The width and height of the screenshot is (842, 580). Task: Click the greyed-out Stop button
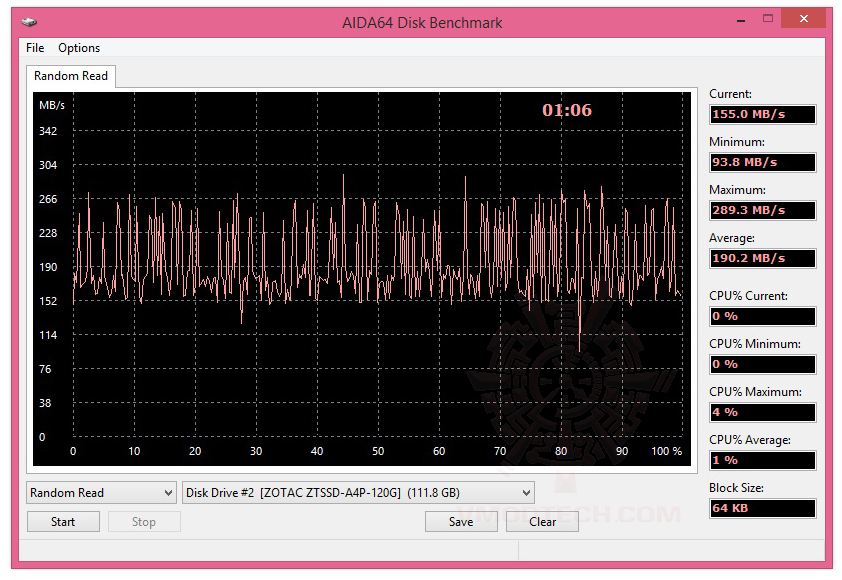(144, 521)
